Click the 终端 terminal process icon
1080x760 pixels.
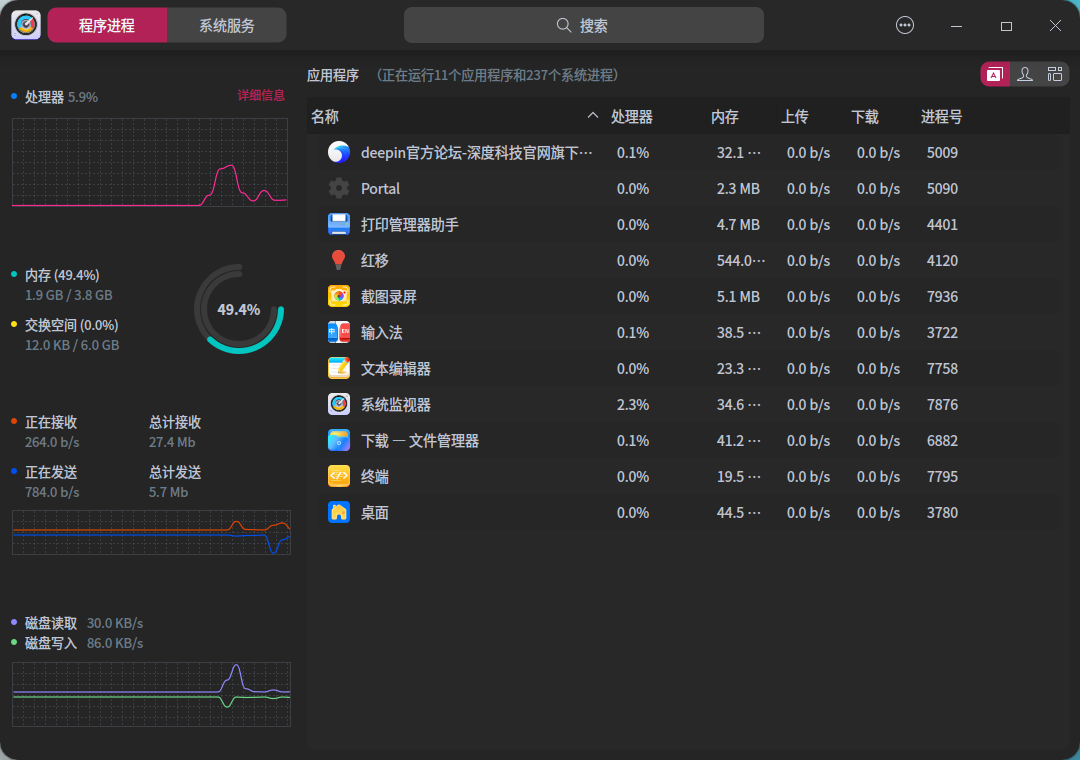coord(339,476)
